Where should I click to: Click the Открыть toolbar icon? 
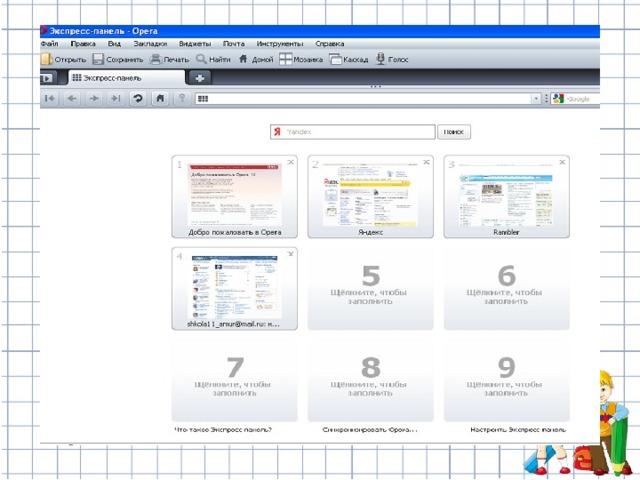pos(47,59)
